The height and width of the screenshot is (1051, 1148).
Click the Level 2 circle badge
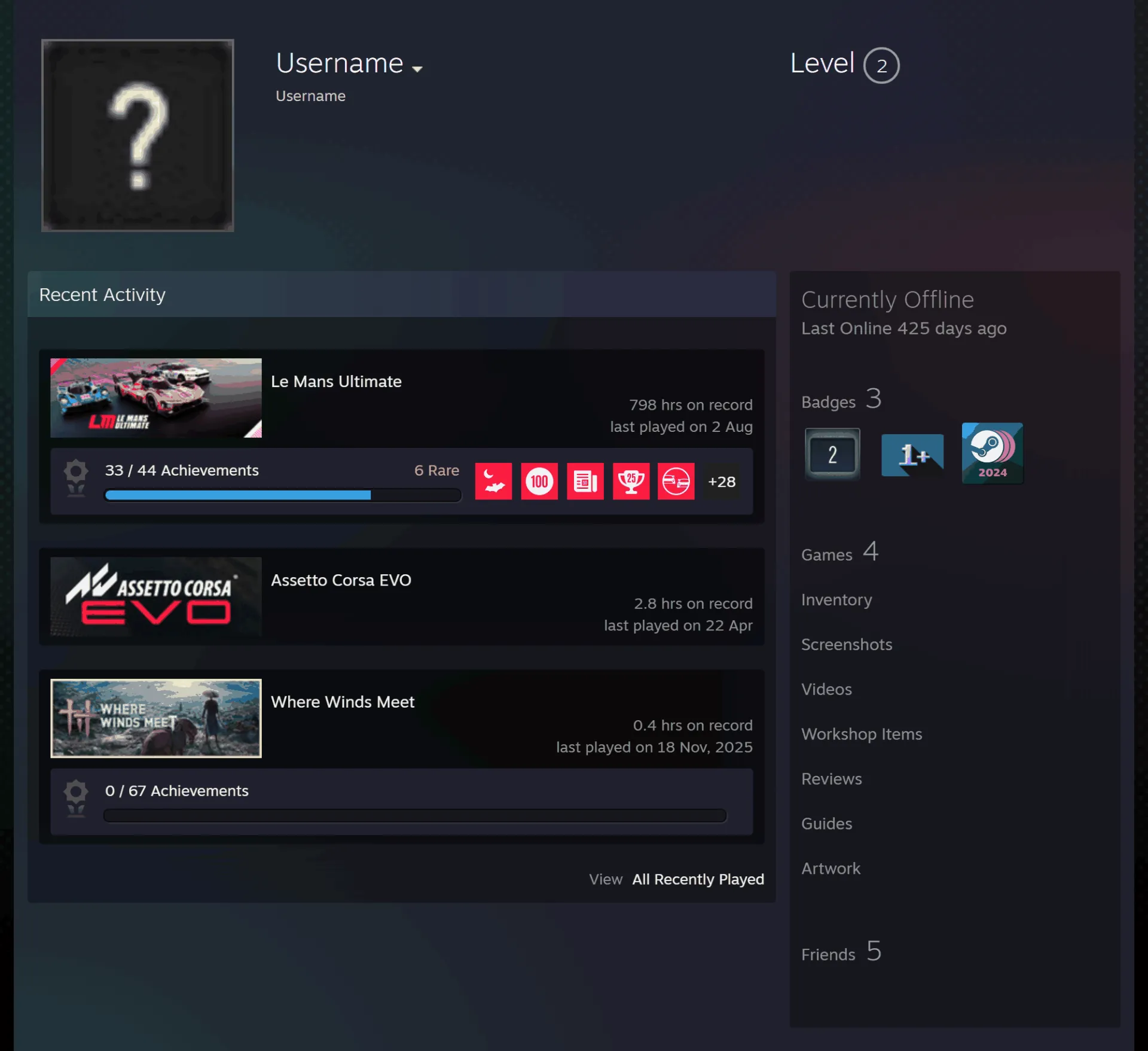(881, 65)
